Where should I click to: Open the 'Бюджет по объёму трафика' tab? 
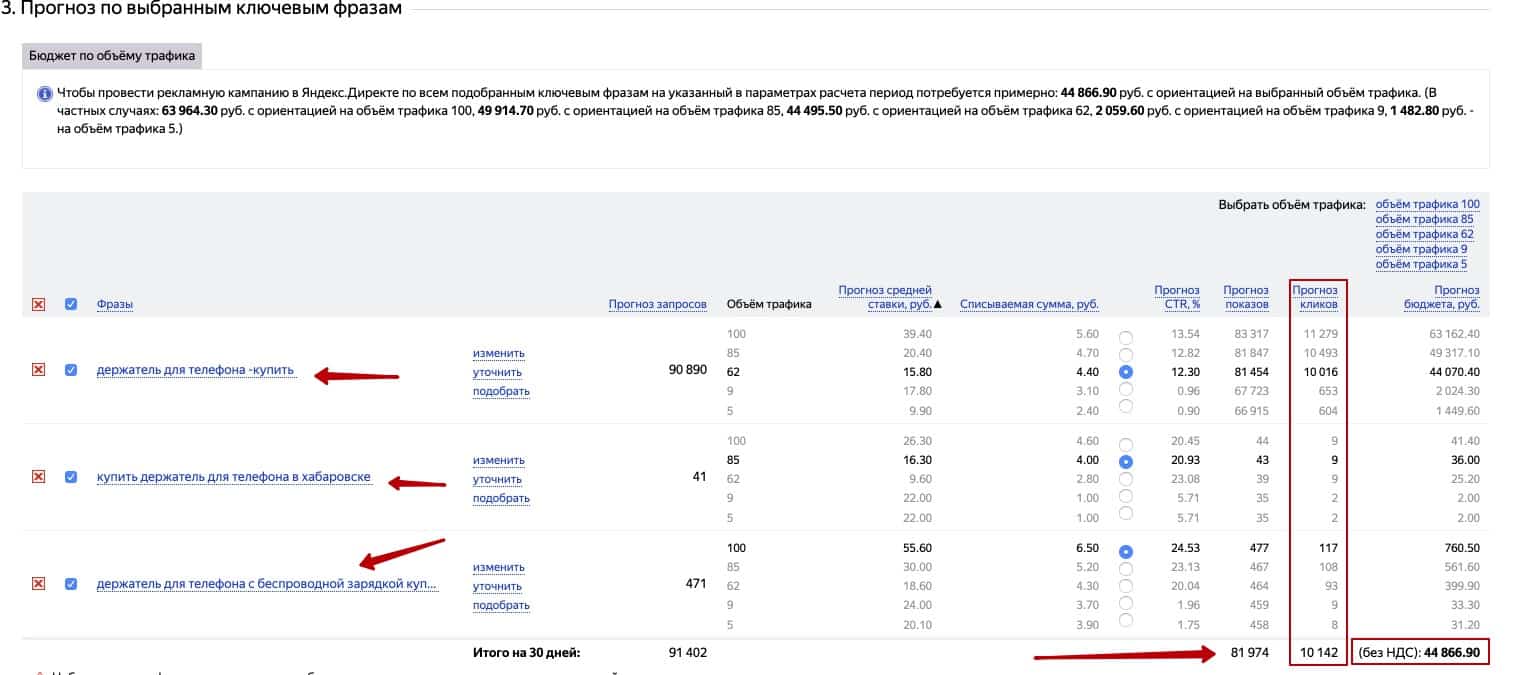[112, 56]
